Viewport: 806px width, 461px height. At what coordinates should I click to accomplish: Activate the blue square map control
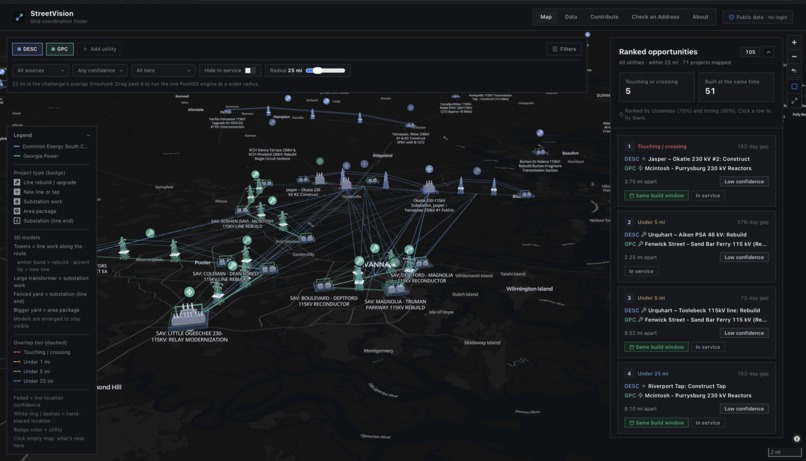pyautogui.click(x=794, y=86)
